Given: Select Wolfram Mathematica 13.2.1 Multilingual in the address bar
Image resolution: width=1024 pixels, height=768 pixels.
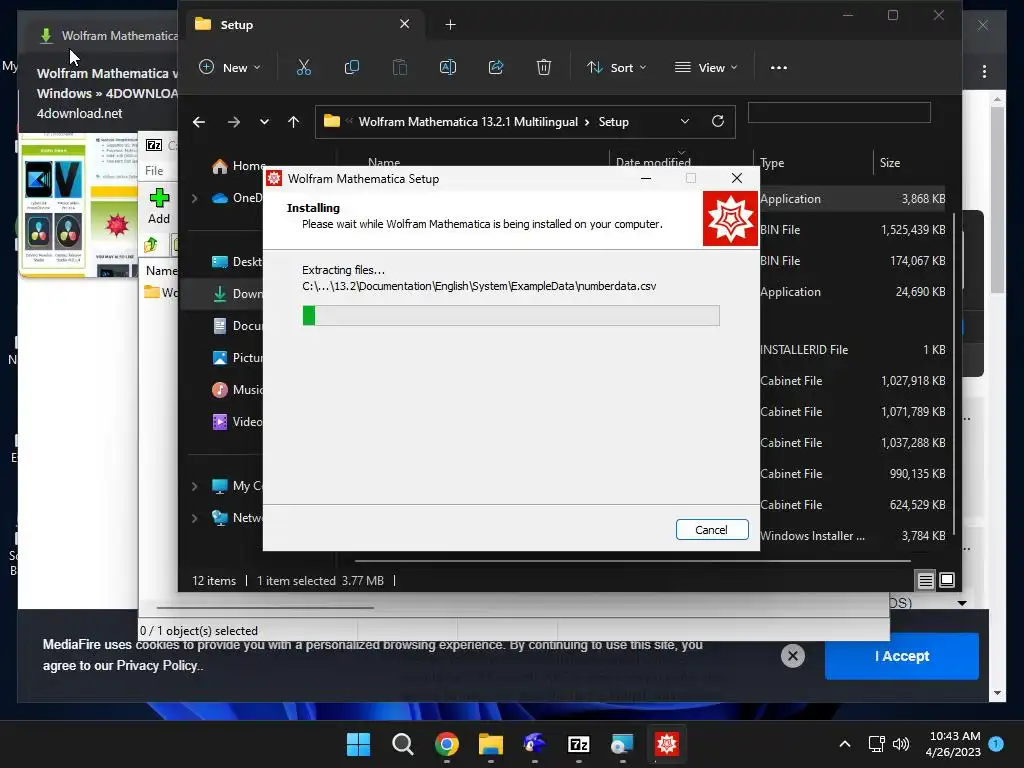Looking at the screenshot, I should (x=468, y=122).
